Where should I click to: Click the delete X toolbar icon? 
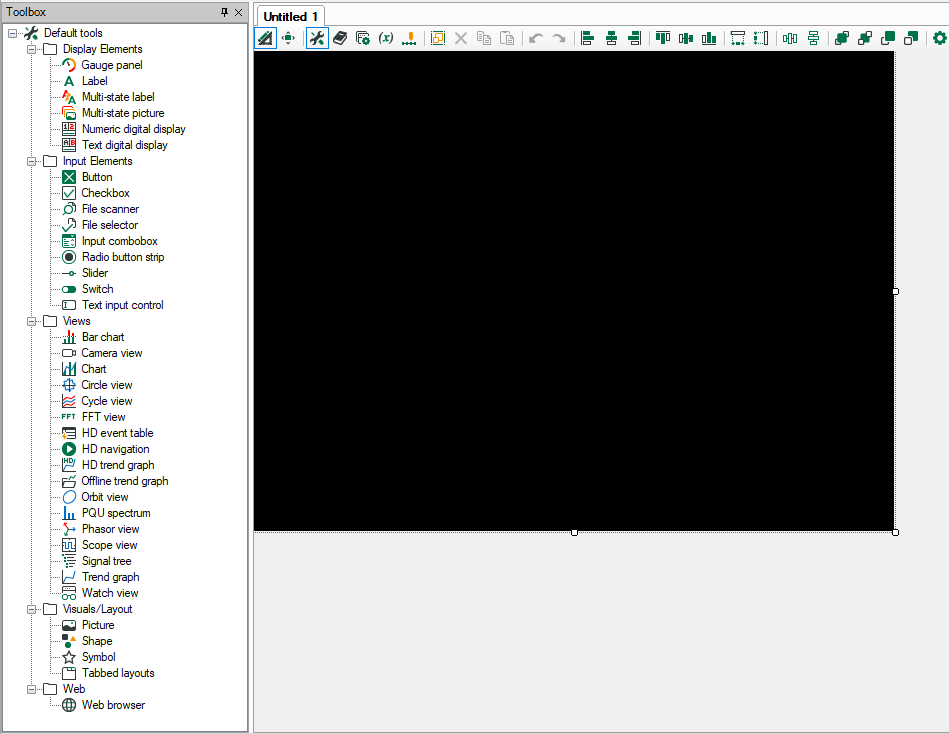pos(461,38)
